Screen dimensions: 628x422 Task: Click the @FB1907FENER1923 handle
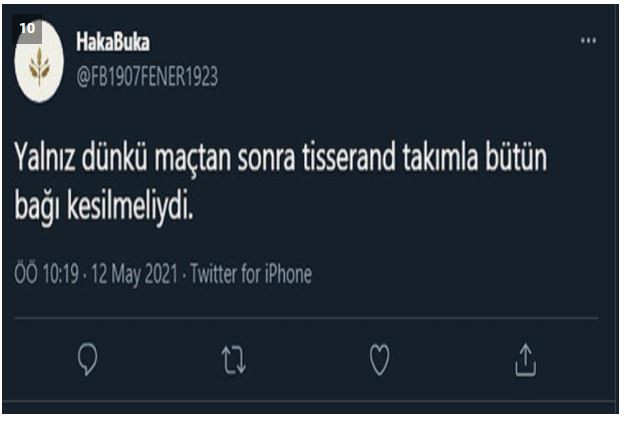147,76
